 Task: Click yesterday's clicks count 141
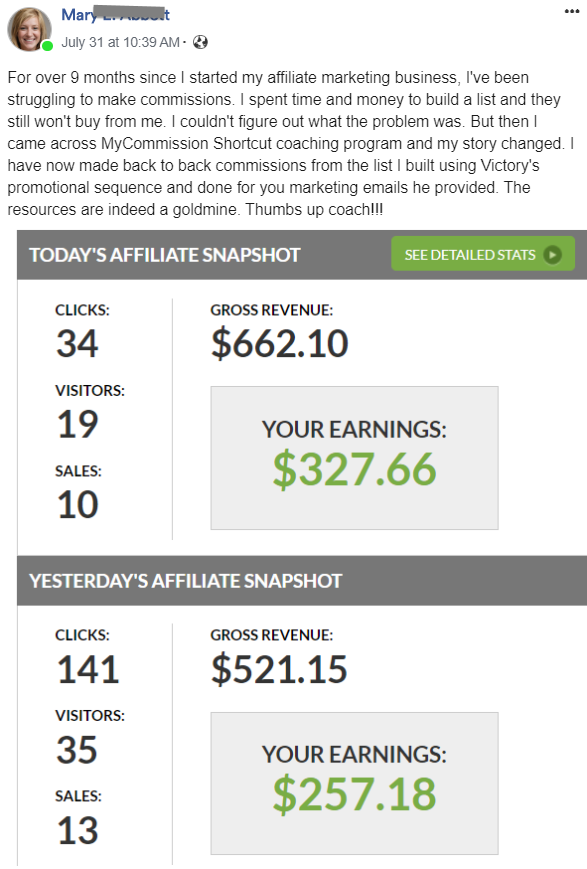(x=88, y=669)
